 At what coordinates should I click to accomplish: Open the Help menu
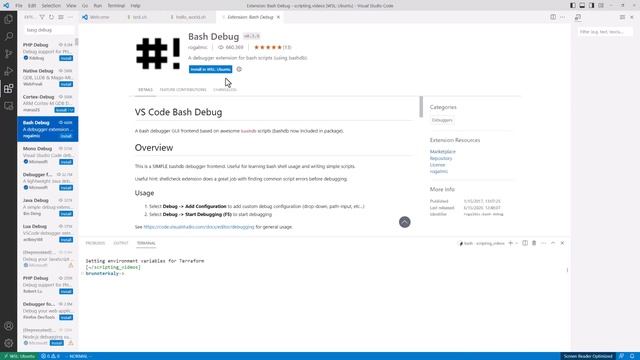(136, 6)
